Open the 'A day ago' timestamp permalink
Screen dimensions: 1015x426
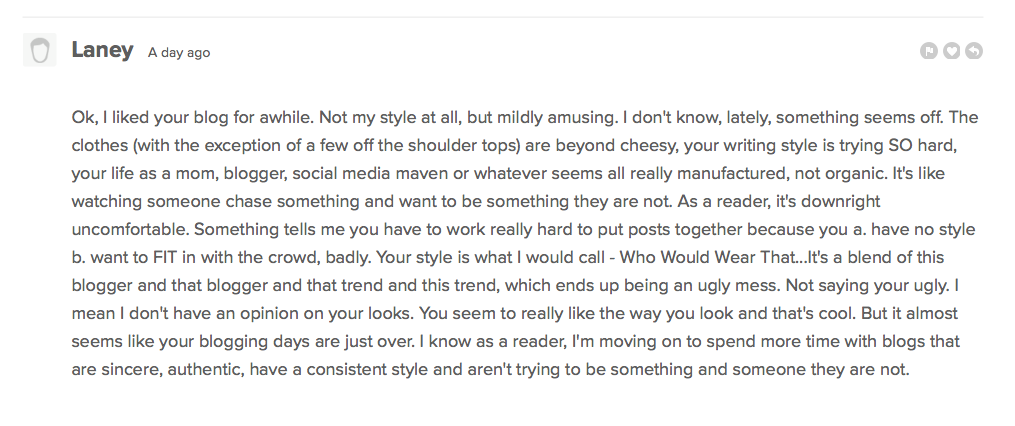pyautogui.click(x=179, y=52)
